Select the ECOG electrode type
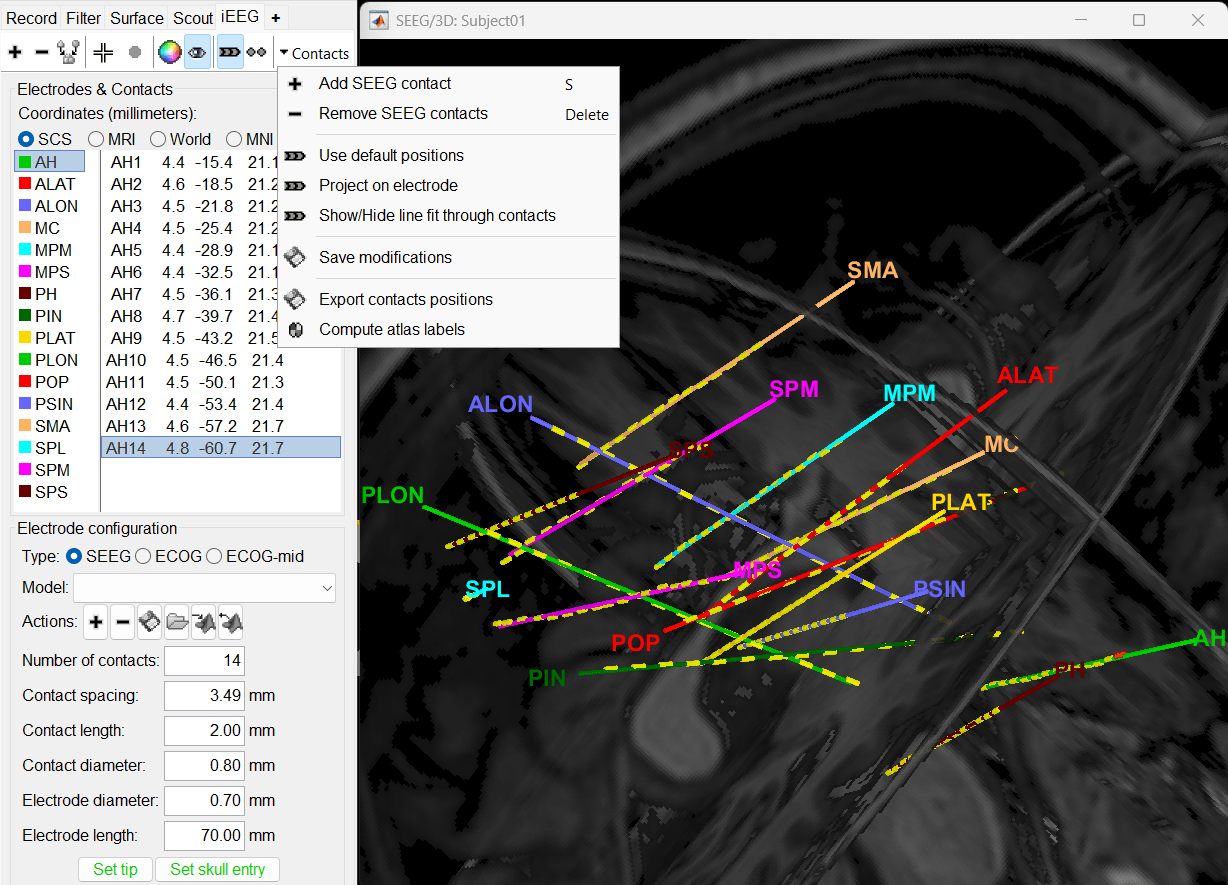1228x885 pixels. click(144, 556)
